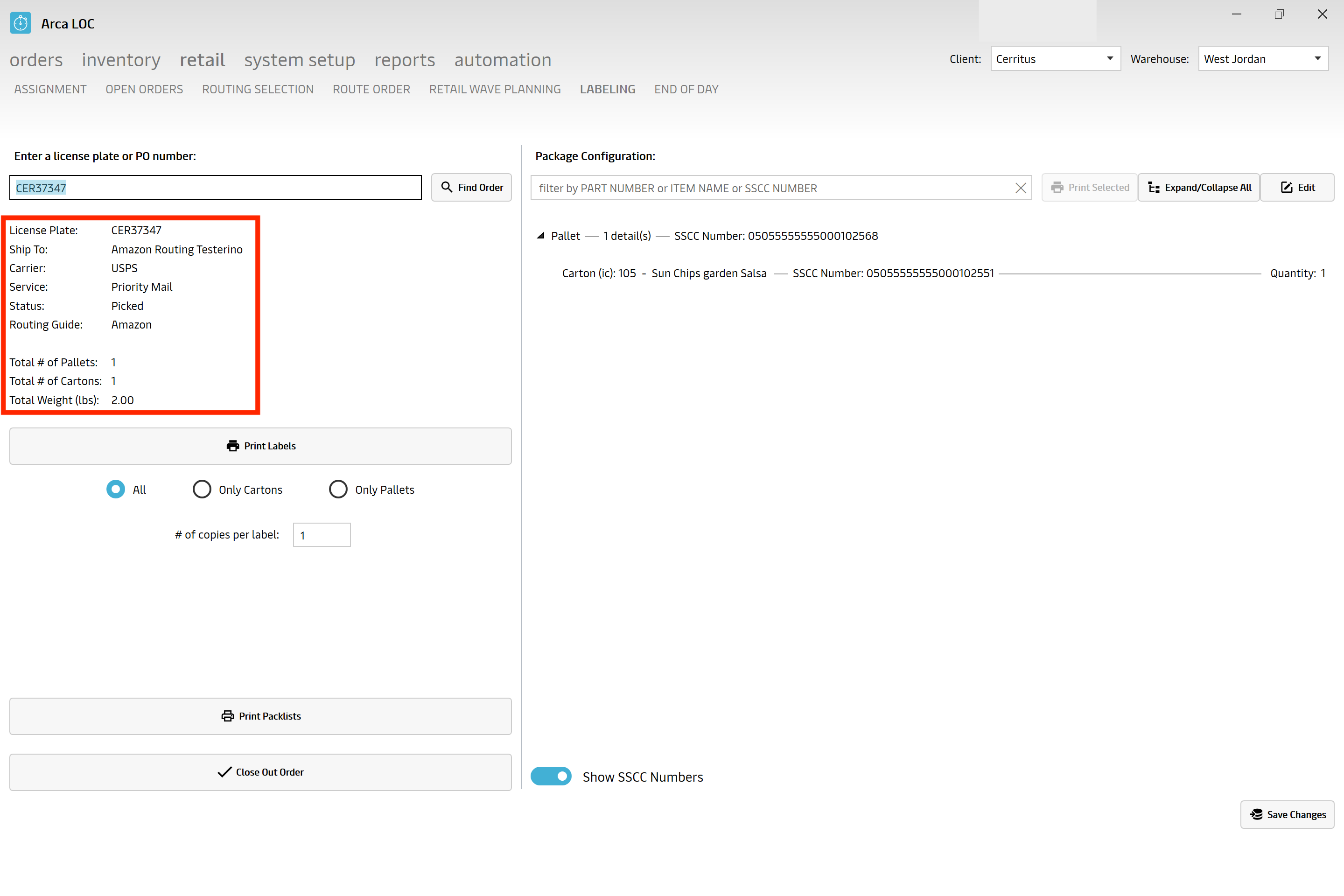Switch to the RETAIL WAVE PLANNING tab

[x=495, y=89]
